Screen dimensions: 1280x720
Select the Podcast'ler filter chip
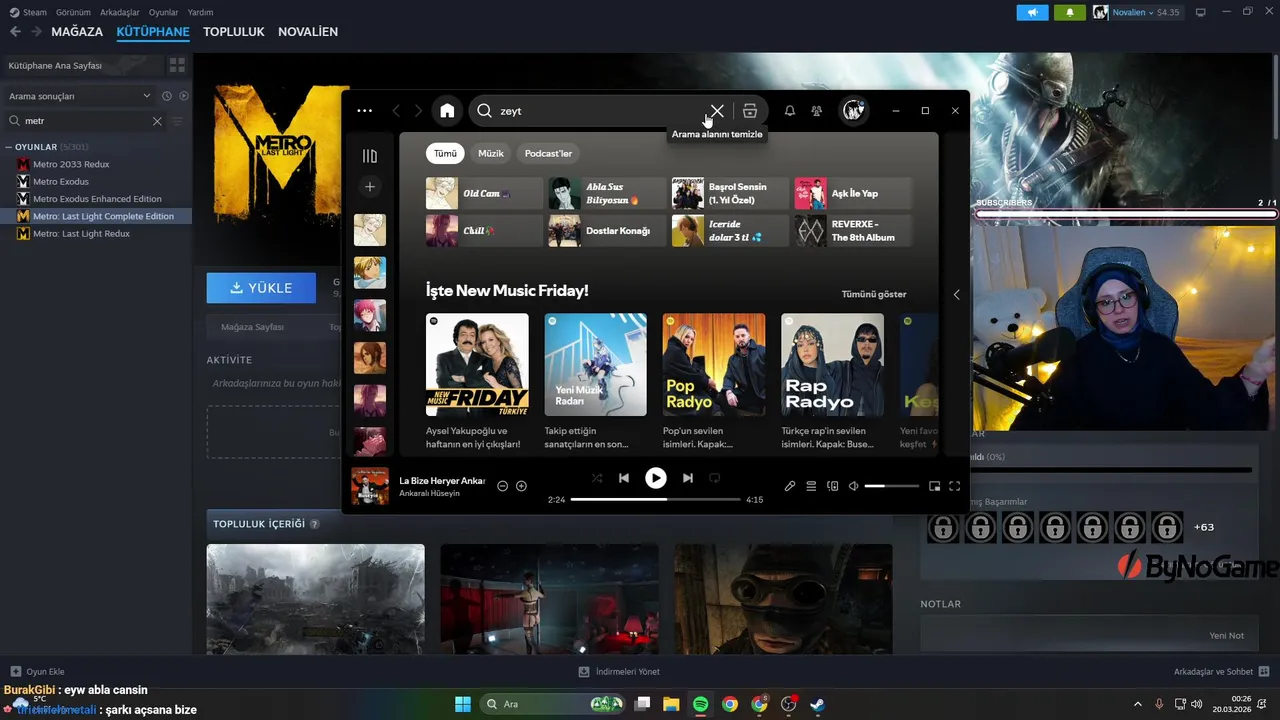(548, 153)
